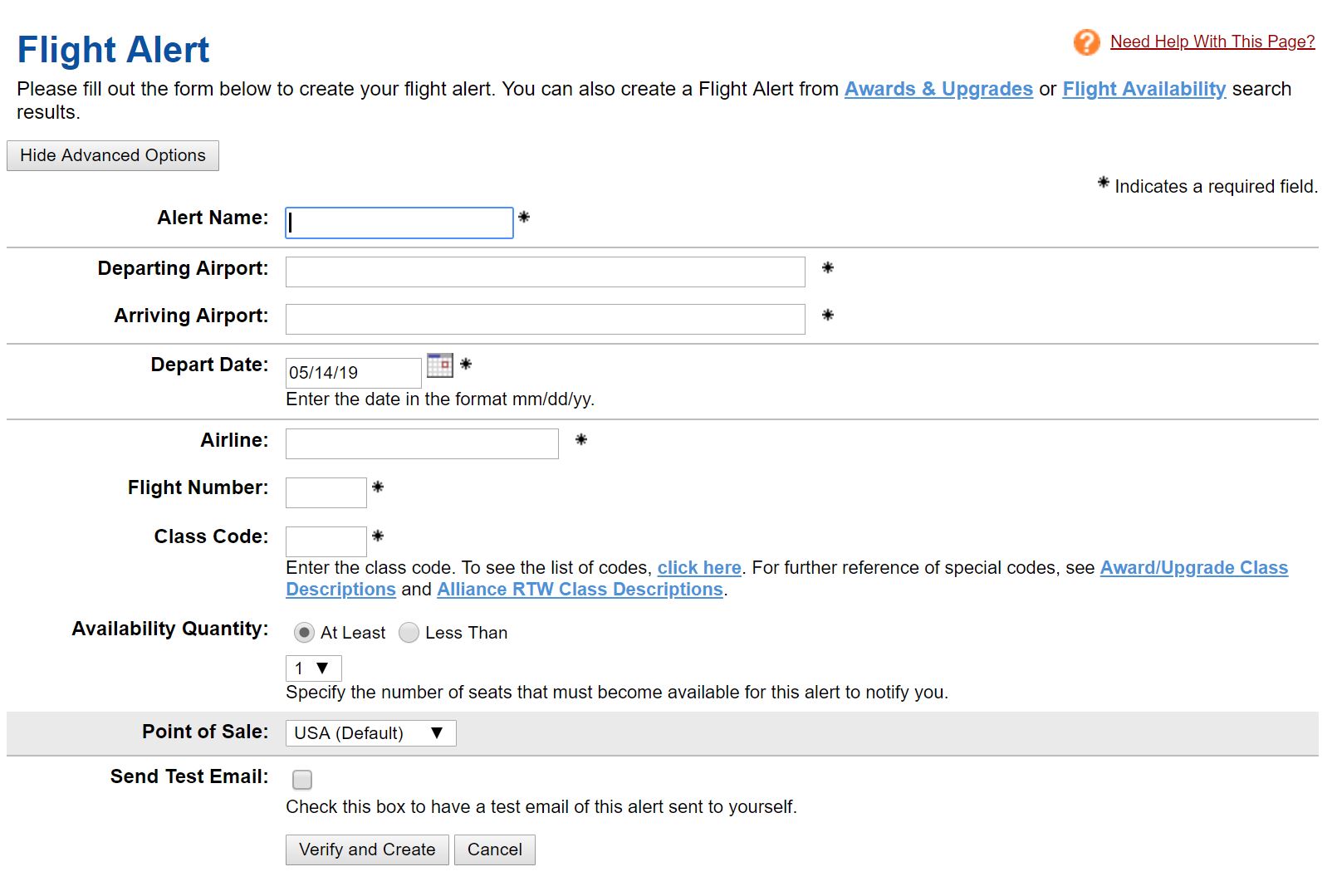Click the Depart Date field showing 05/14/19

pos(352,372)
